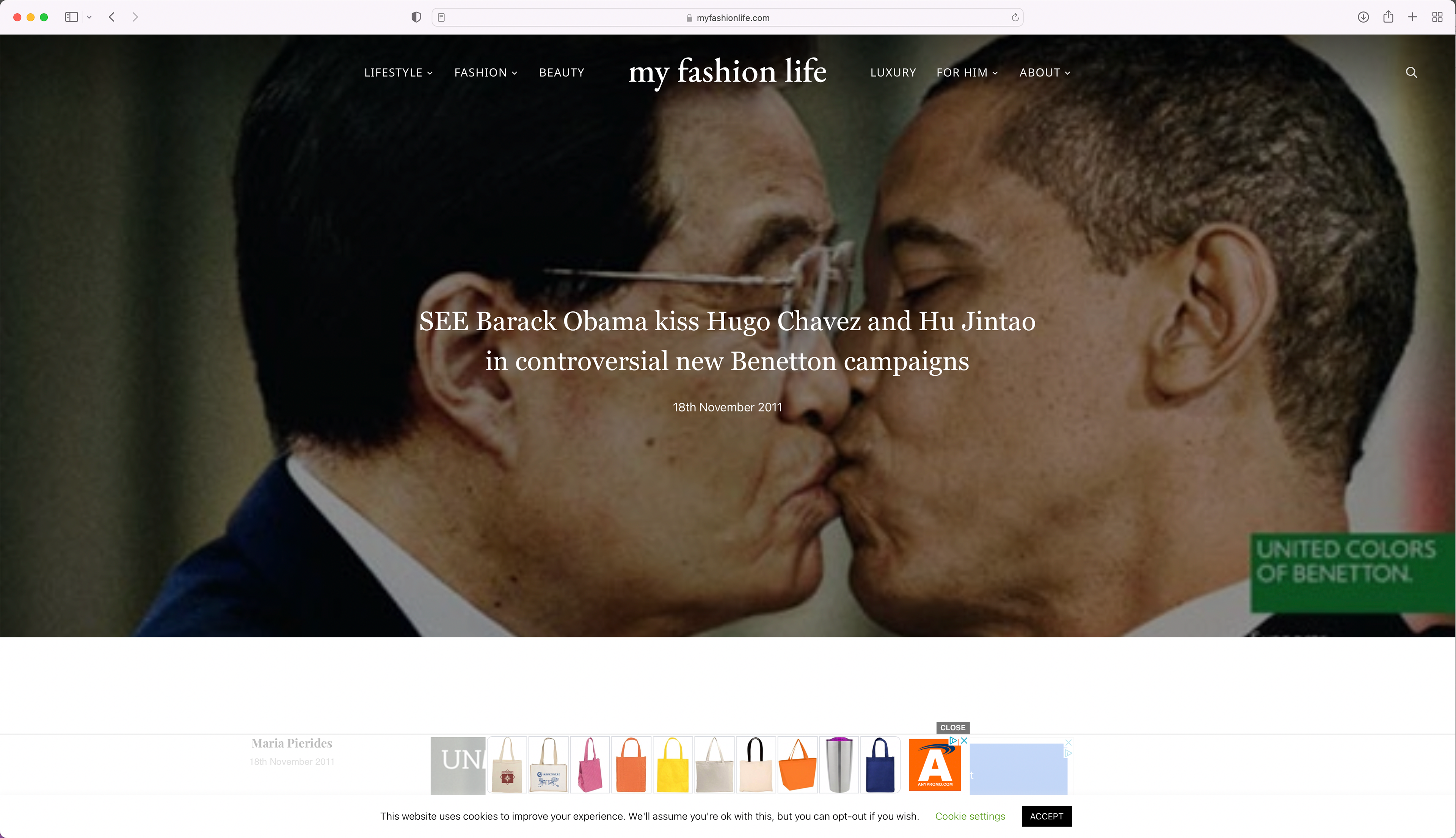Open the Cookie settings link

click(970, 816)
